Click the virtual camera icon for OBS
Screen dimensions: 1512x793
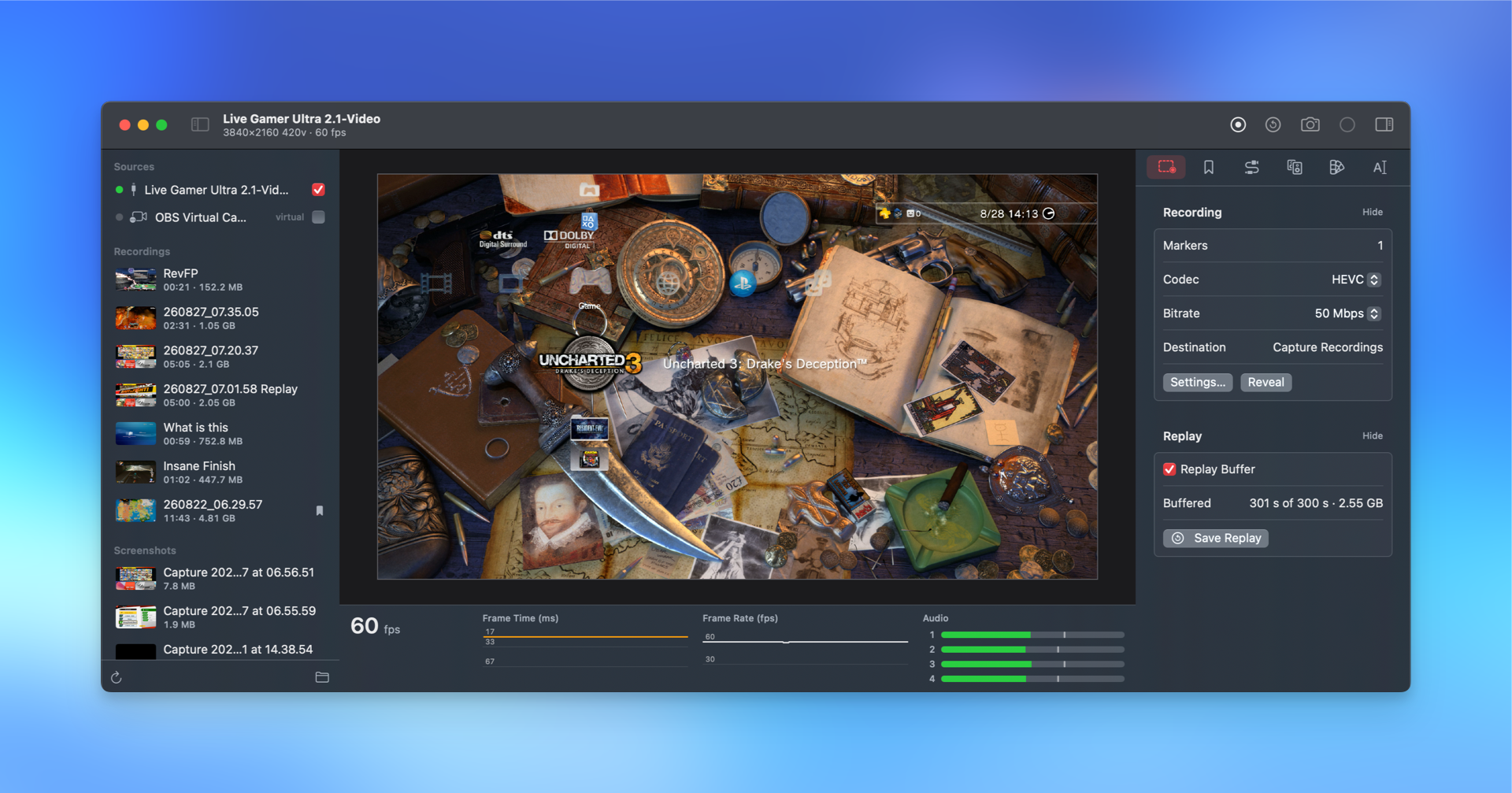(139, 217)
